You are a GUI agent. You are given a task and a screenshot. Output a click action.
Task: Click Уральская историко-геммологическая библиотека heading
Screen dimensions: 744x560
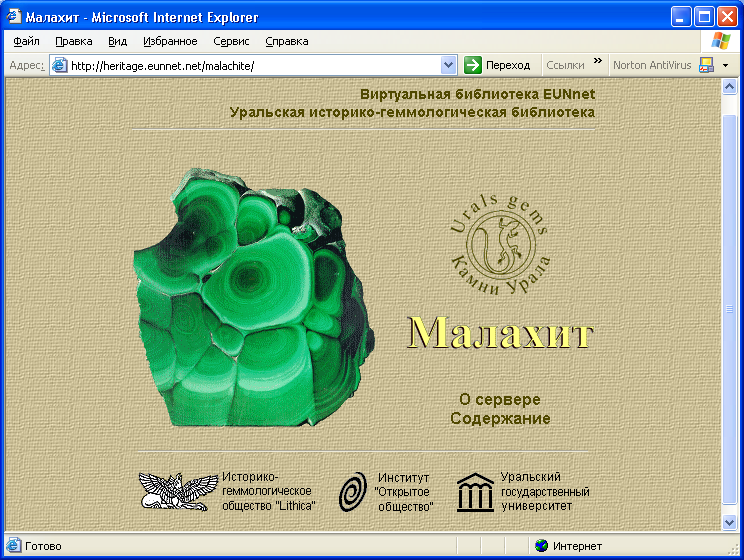(412, 112)
